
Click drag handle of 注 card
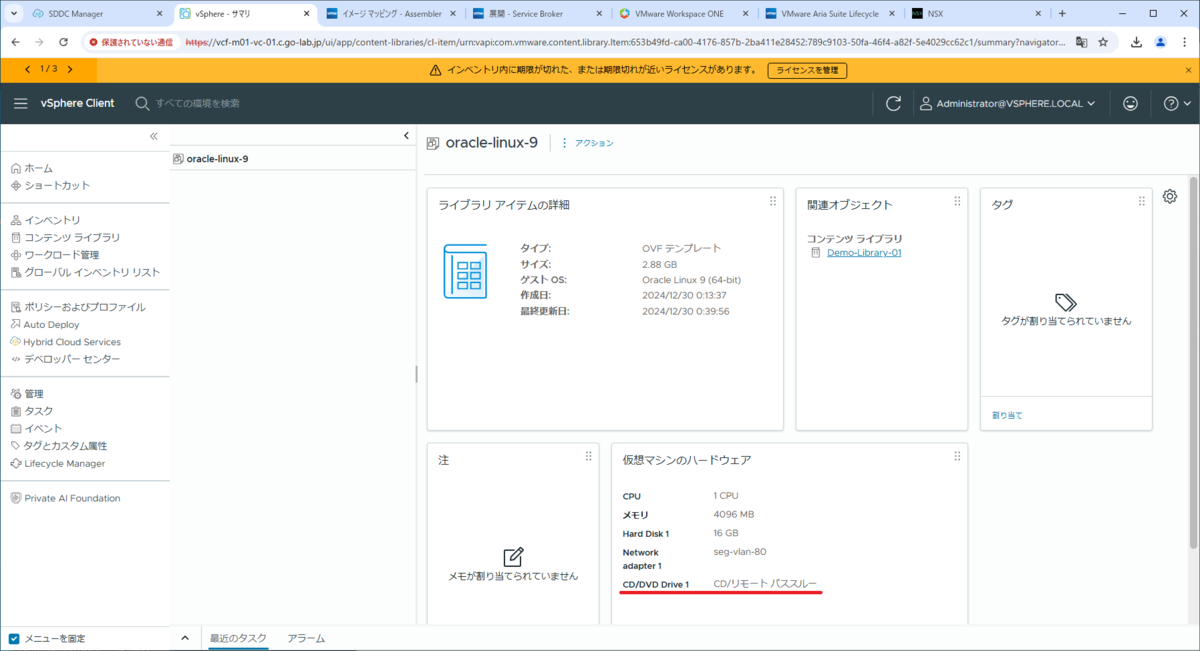point(588,456)
